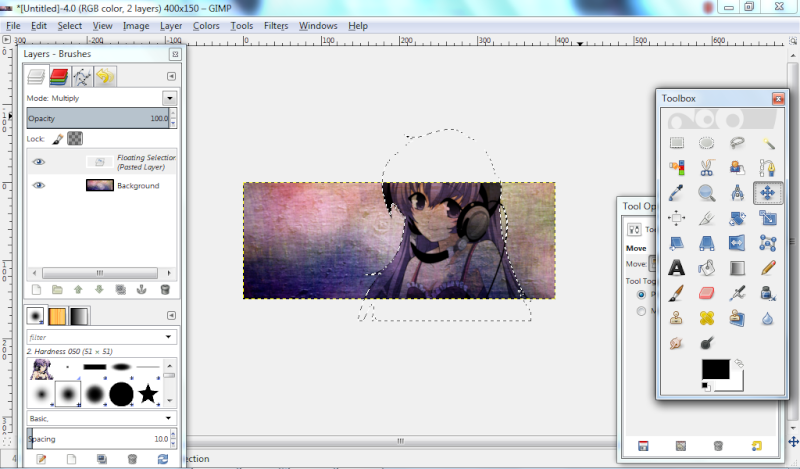The width and height of the screenshot is (800, 469).
Task: Create a new layer
Action: (36, 290)
